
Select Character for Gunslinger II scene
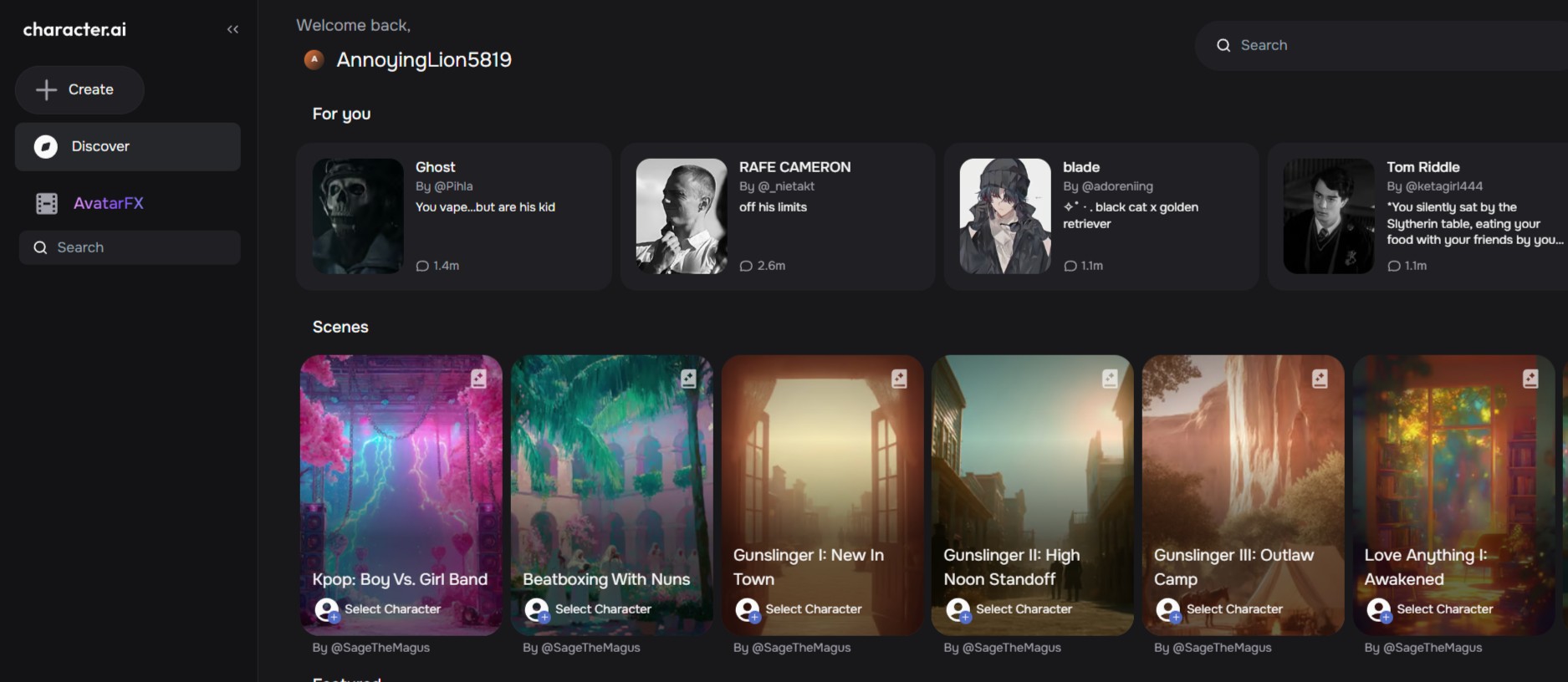[1009, 609]
